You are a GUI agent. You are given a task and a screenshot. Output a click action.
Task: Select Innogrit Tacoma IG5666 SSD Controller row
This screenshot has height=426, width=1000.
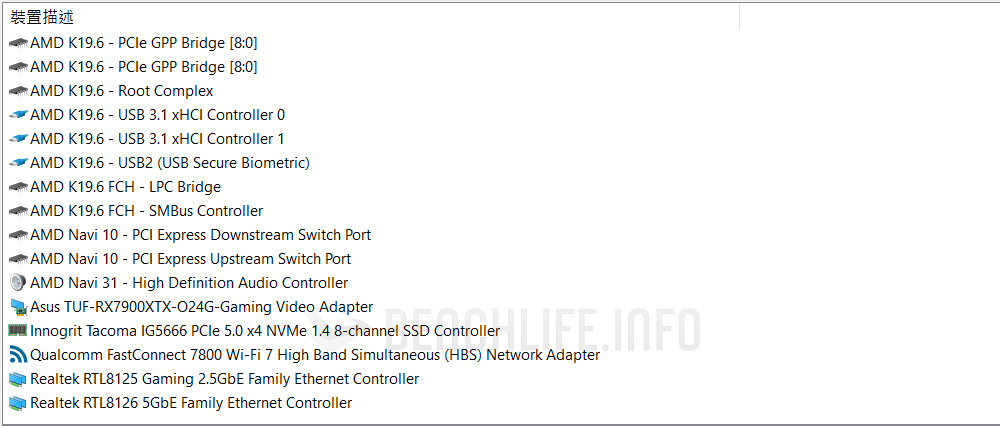[x=265, y=331]
